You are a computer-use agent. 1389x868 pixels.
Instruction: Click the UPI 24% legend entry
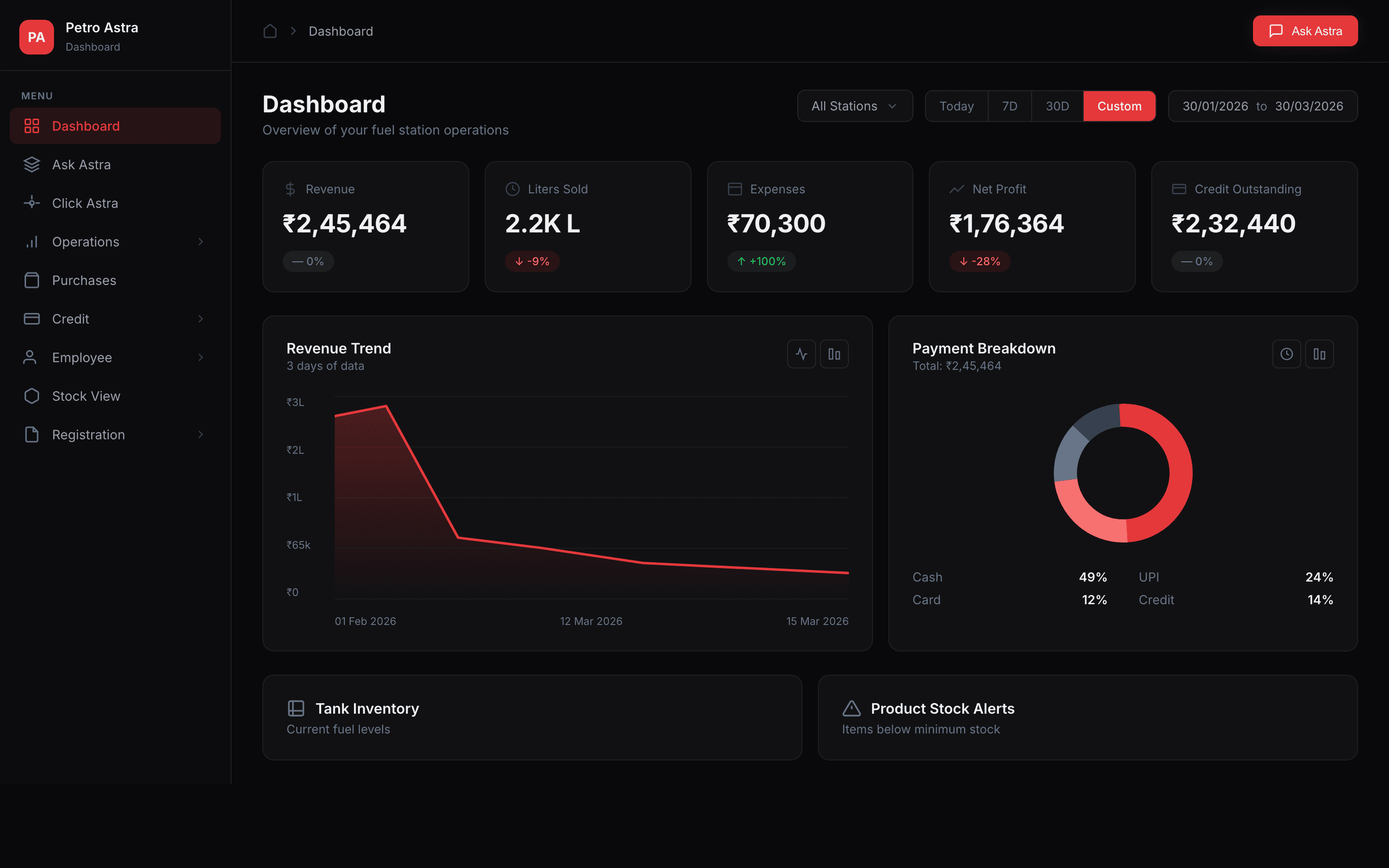[1236, 577]
